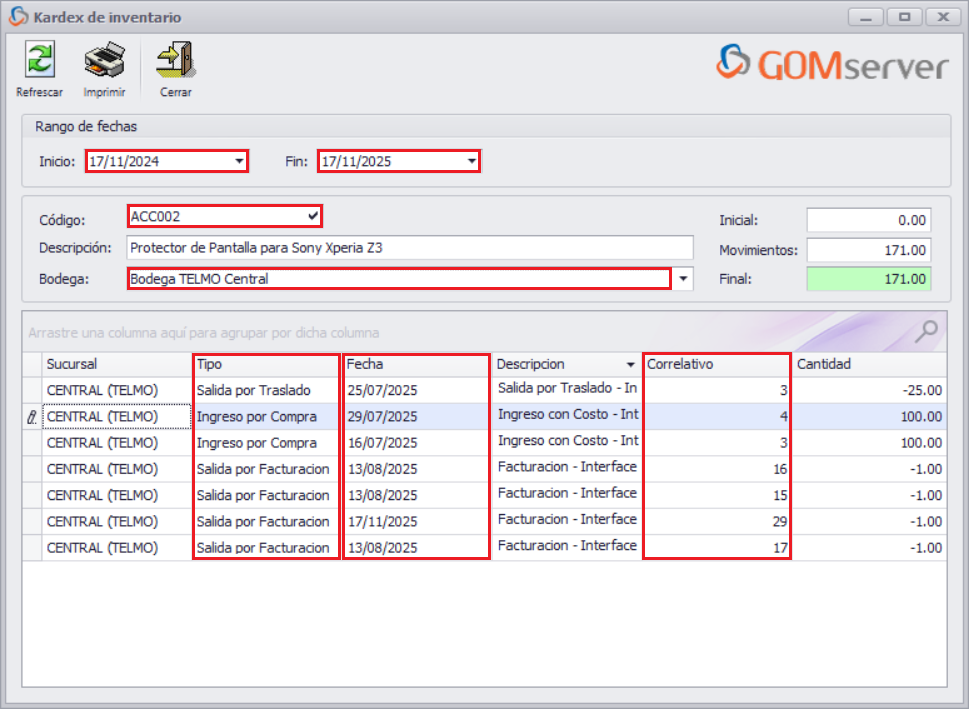Screen dimensions: 969x709
Task: Sort the grid by the Fecha column
Action: pyautogui.click(x=400, y=364)
